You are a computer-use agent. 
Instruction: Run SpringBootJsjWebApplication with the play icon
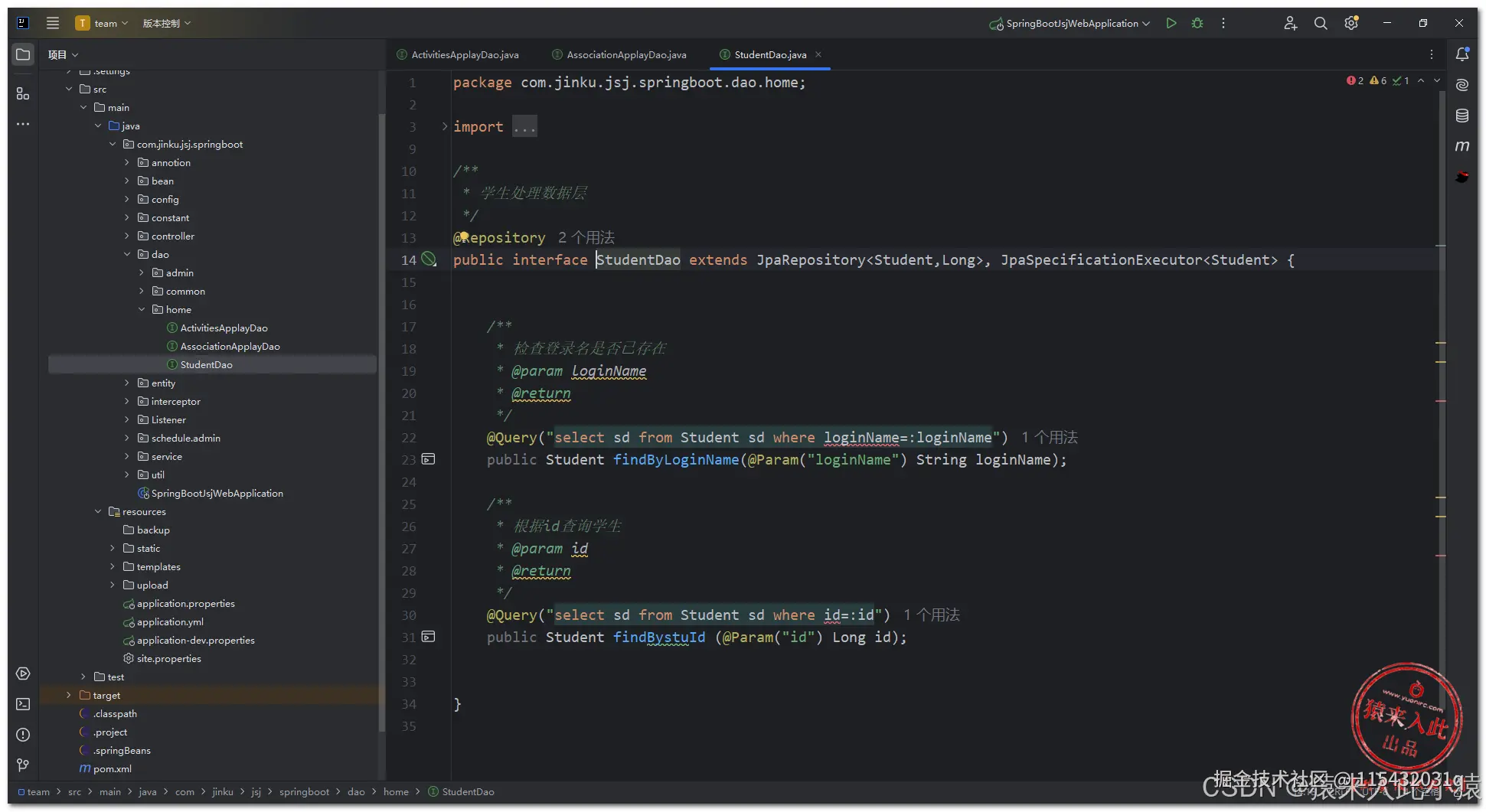point(1171,23)
